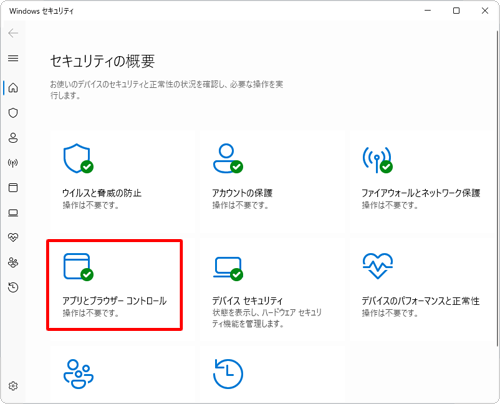
Task: Open ファイアウォールとネットワーク保護 link
Action: (x=421, y=193)
